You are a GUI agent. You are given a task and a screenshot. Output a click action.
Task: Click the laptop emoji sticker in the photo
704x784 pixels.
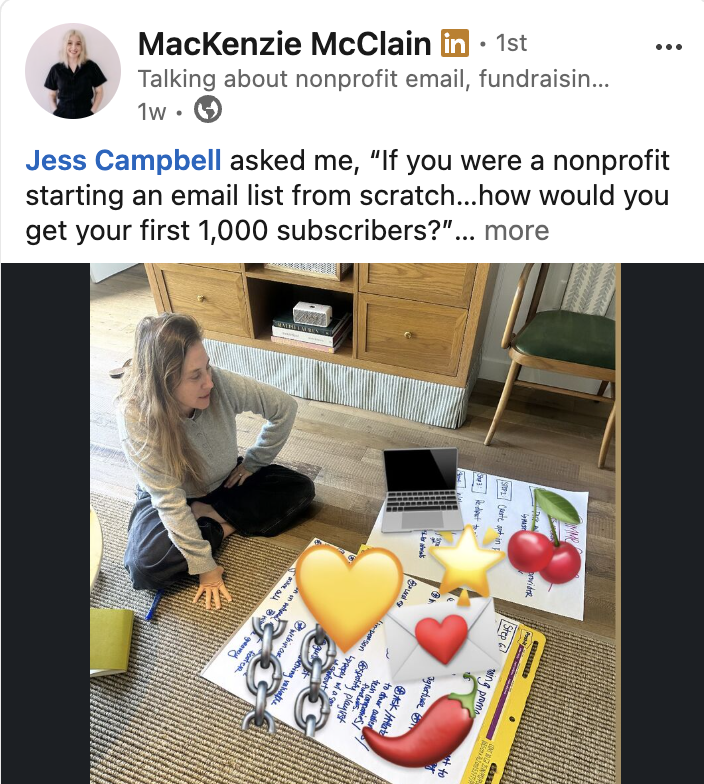coord(422,490)
